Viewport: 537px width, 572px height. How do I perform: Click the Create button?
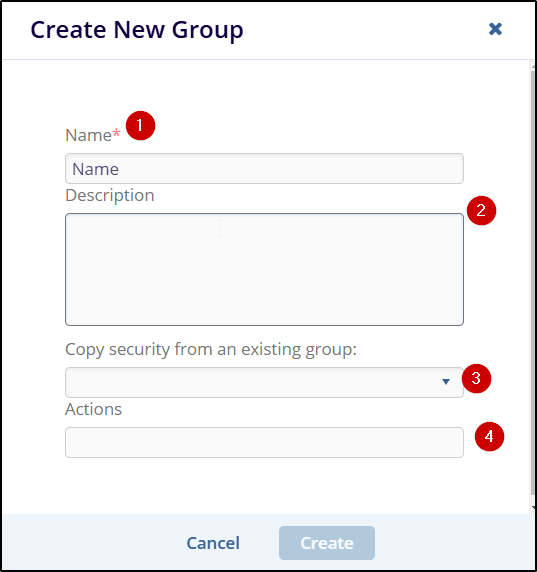click(327, 543)
